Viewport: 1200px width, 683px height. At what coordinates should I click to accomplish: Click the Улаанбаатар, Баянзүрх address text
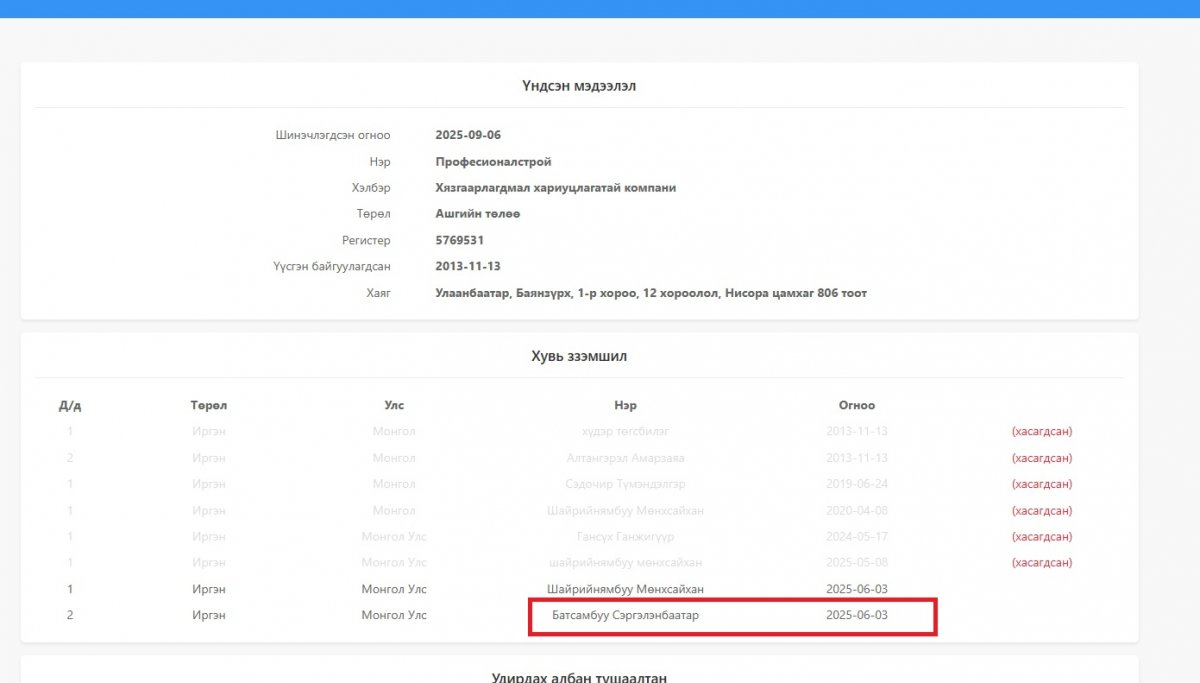[650, 293]
